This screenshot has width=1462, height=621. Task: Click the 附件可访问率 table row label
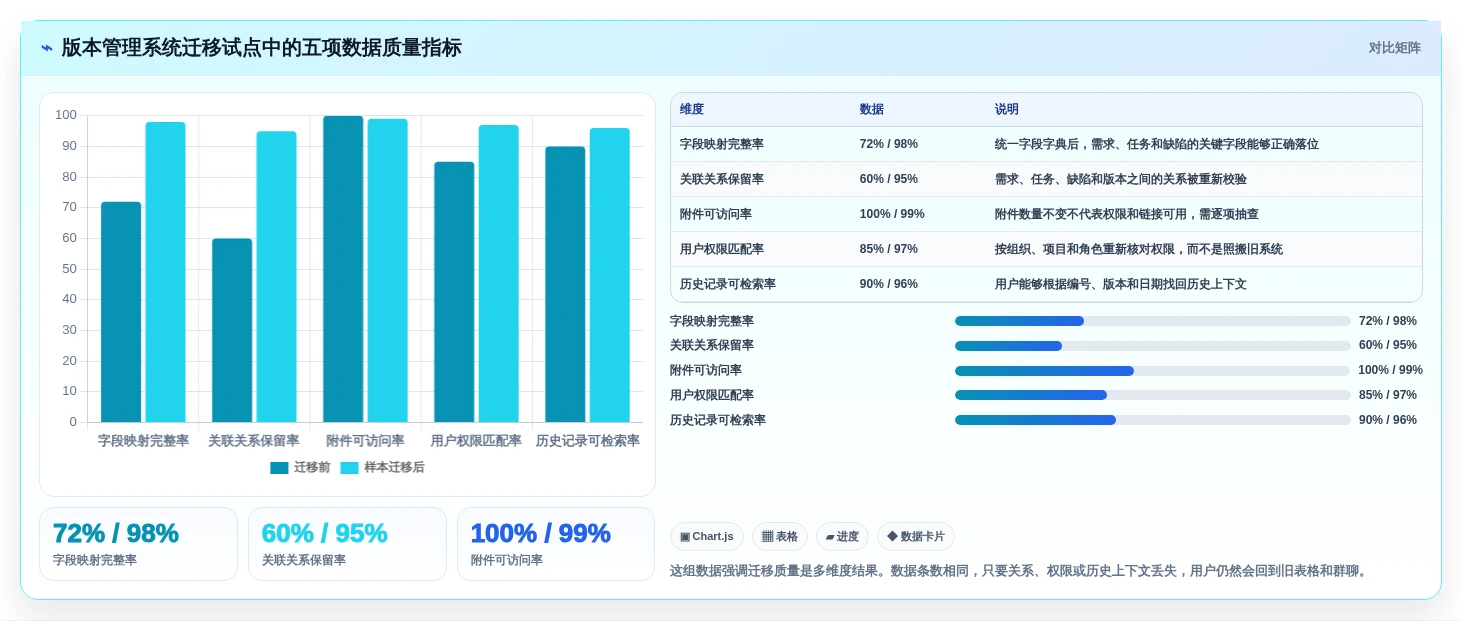pyautogui.click(x=716, y=214)
